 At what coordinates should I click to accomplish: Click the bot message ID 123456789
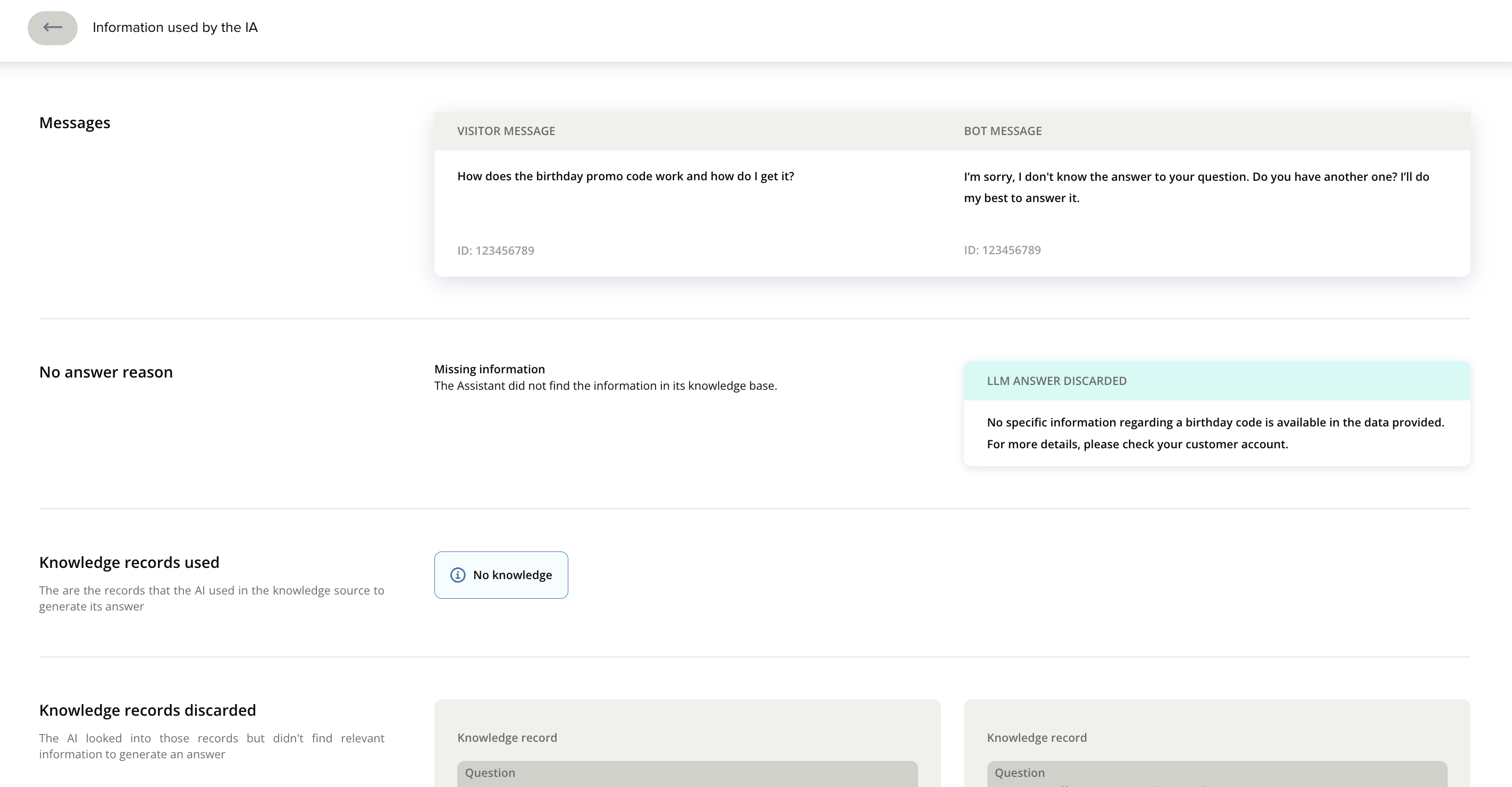[x=1002, y=250]
